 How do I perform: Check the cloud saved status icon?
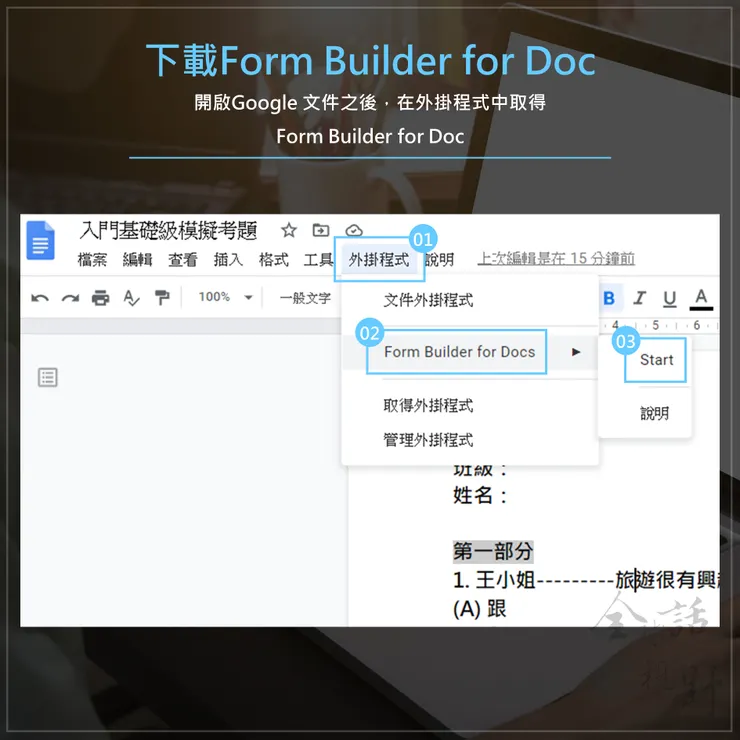click(x=353, y=230)
